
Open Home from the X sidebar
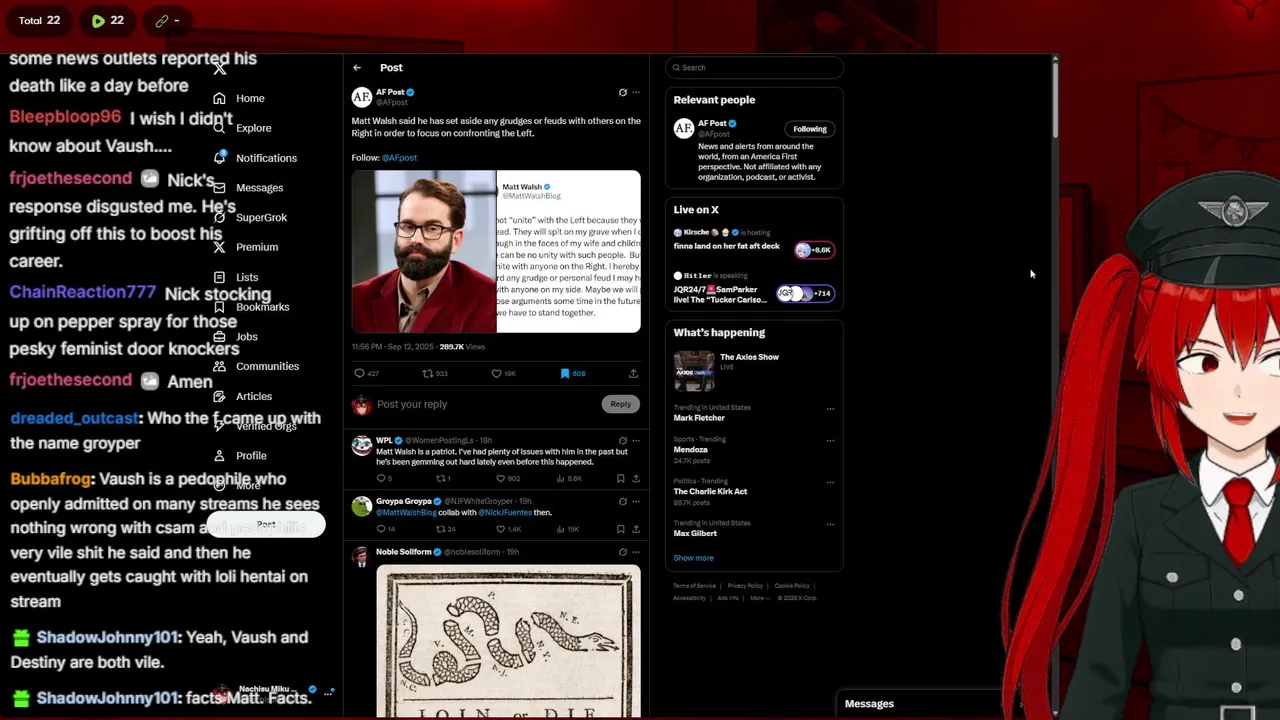pyautogui.click(x=239, y=98)
